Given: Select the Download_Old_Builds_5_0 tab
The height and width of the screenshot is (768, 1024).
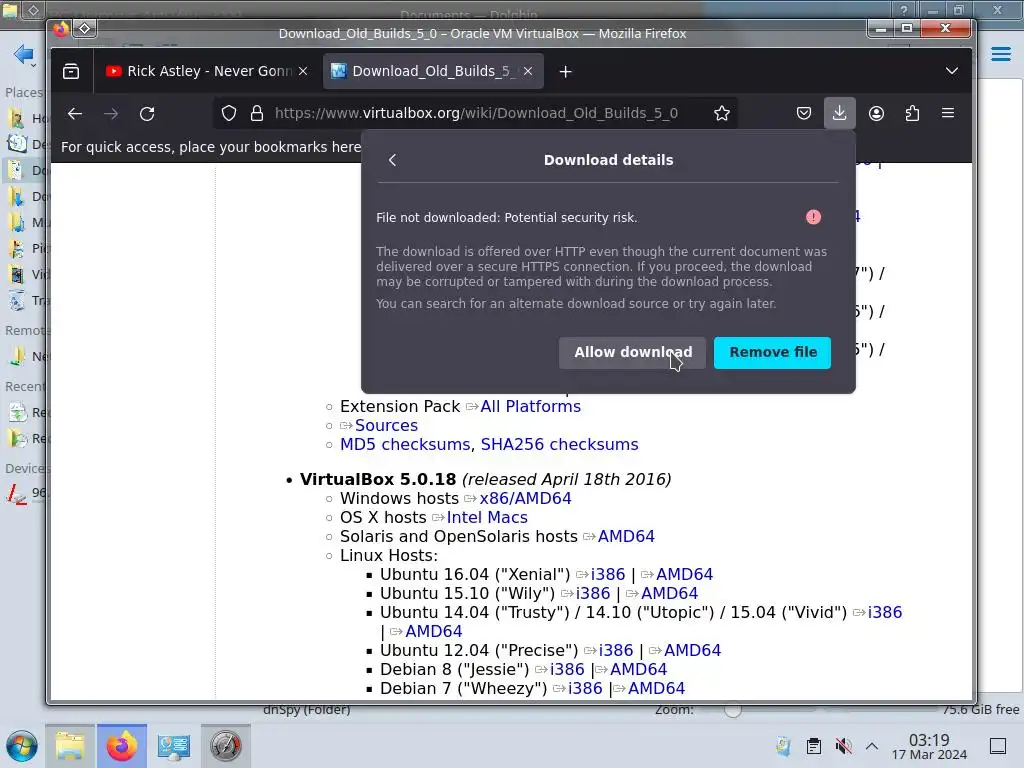Looking at the screenshot, I should pyautogui.click(x=434, y=71).
